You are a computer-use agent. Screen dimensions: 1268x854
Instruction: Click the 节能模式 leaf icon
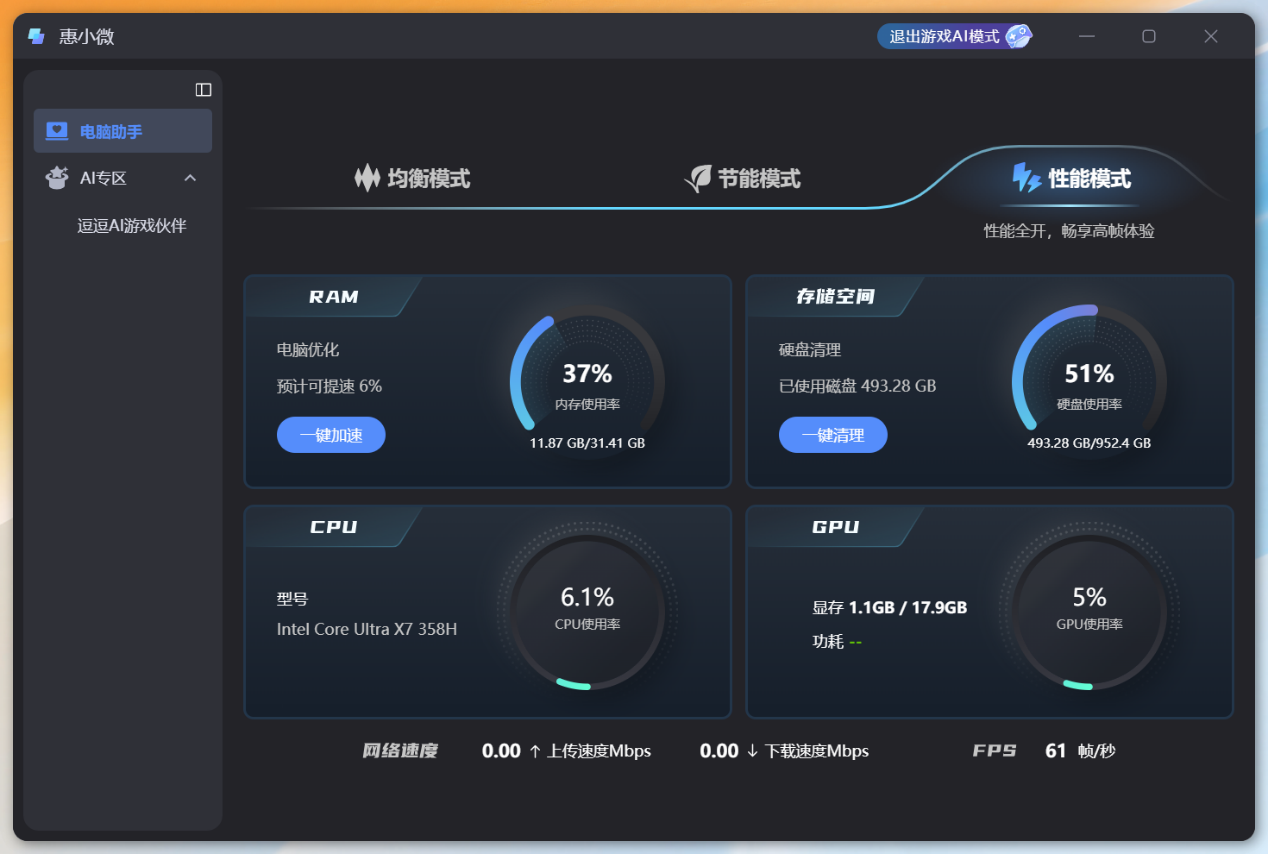697,179
